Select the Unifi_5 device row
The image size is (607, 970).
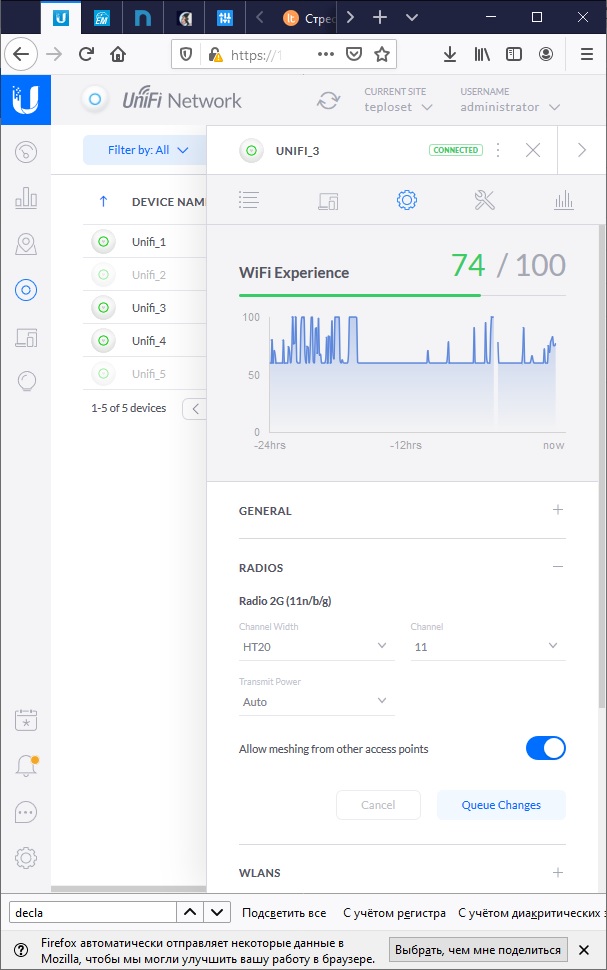coord(144,373)
